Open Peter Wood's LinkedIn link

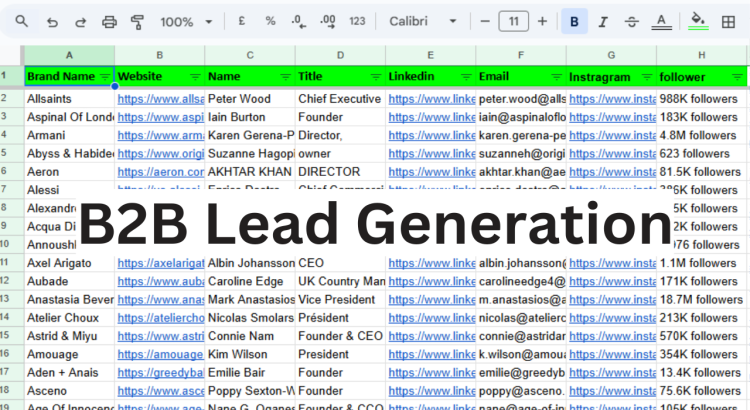[430, 99]
